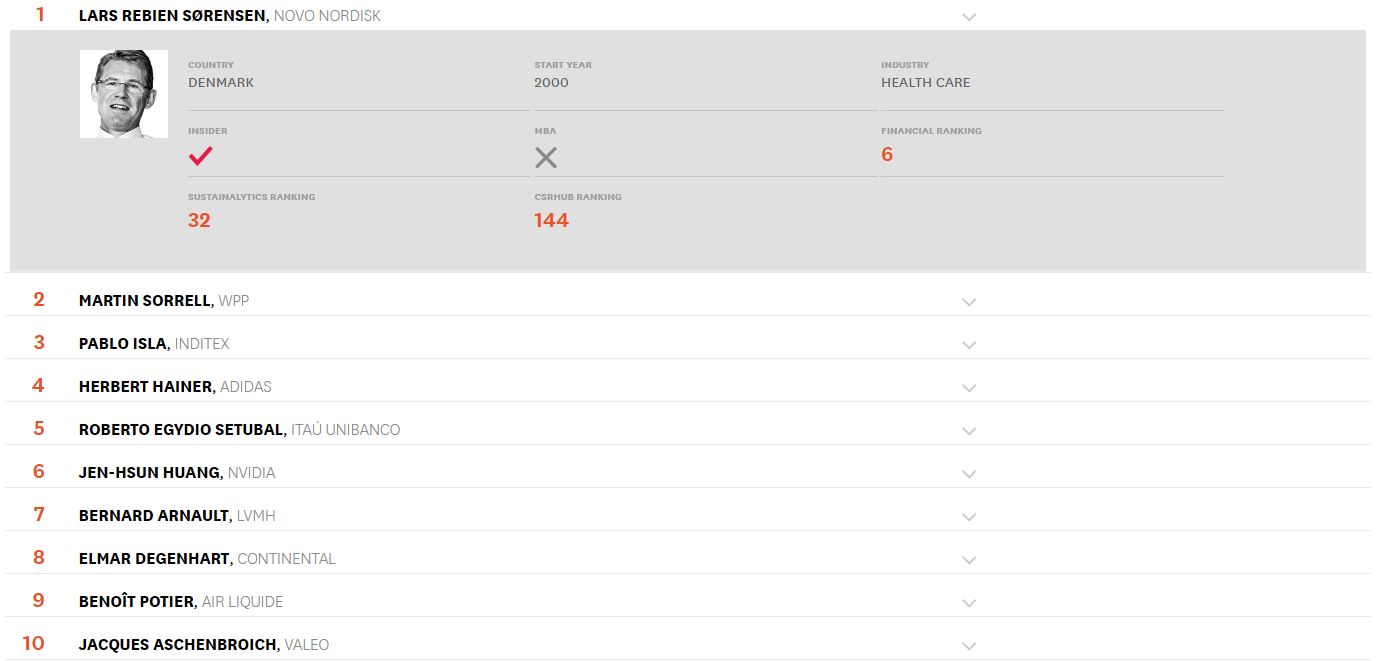Click the Valeo company label
Screen dimensions: 1381x661
coord(307,644)
